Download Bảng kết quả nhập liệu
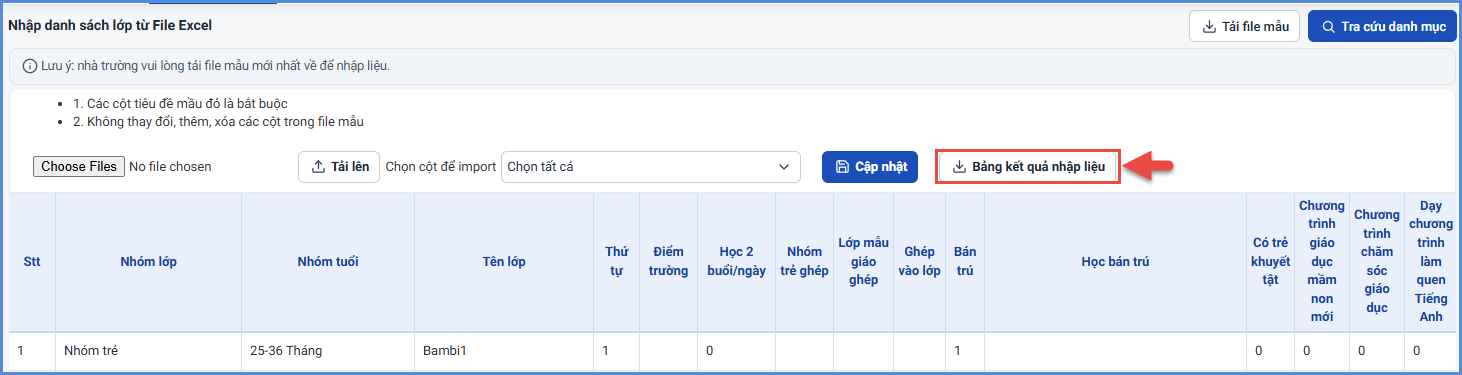The image size is (1462, 375). [1027, 167]
